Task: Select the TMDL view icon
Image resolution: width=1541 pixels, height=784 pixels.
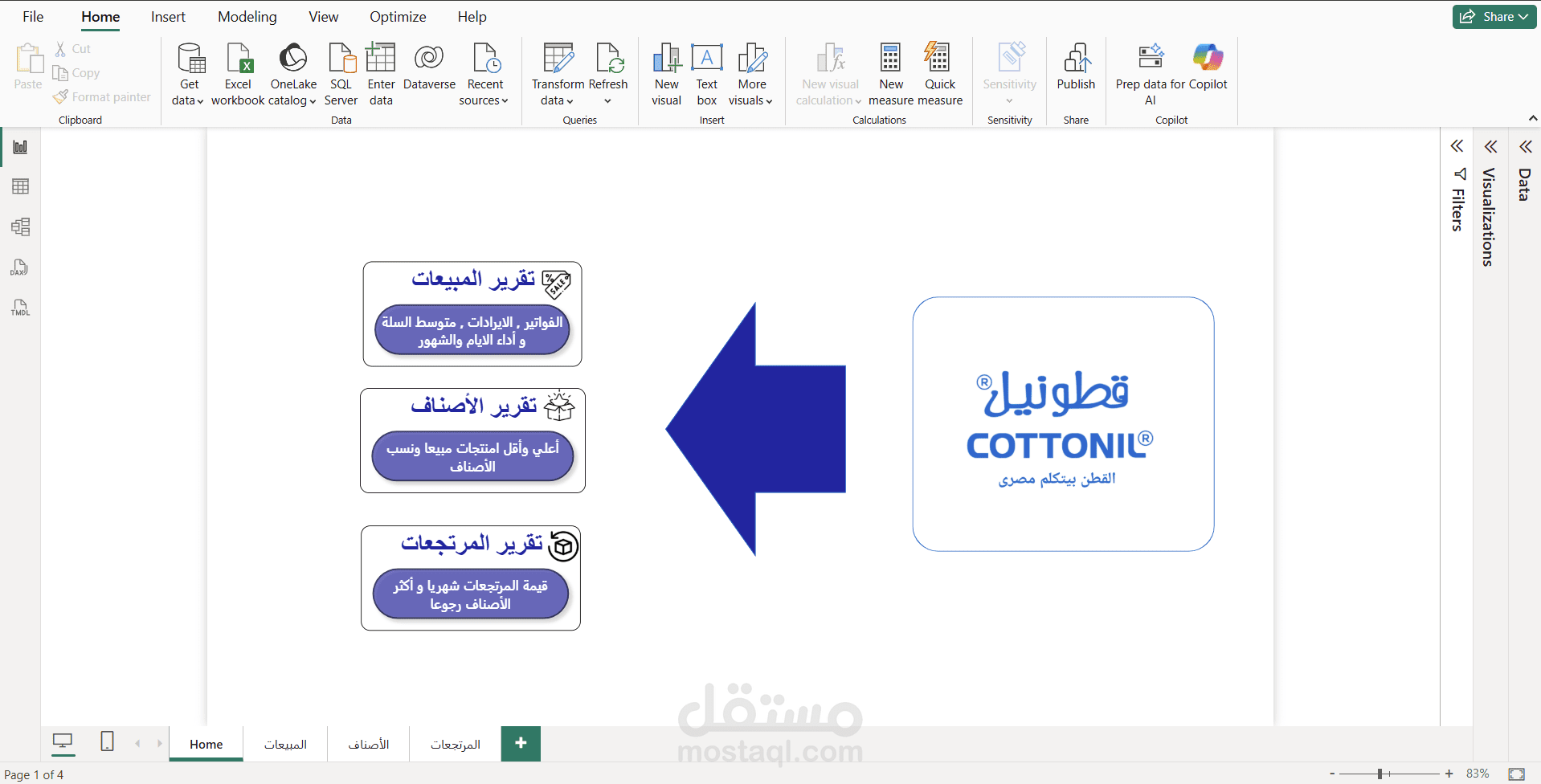Action: point(20,308)
